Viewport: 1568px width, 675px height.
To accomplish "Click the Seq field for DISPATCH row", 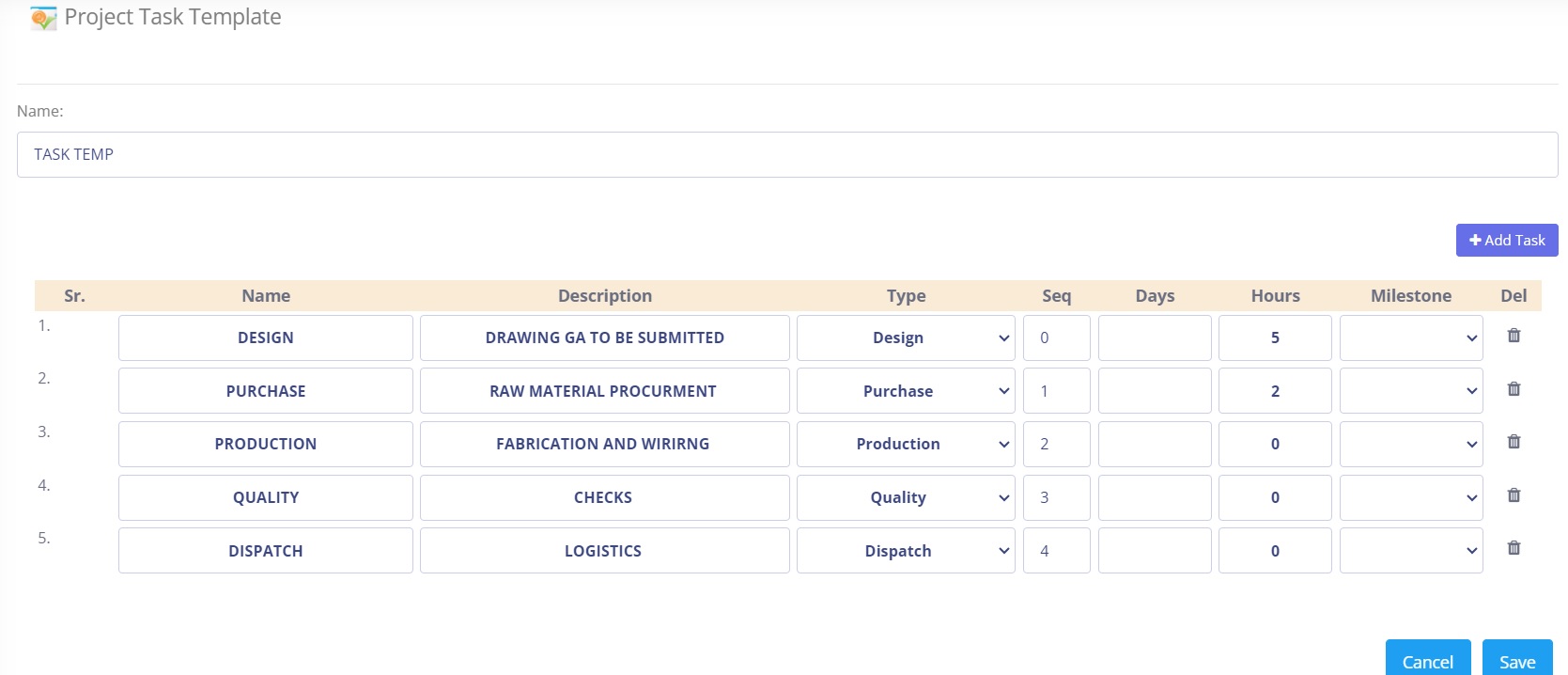I will coord(1056,551).
